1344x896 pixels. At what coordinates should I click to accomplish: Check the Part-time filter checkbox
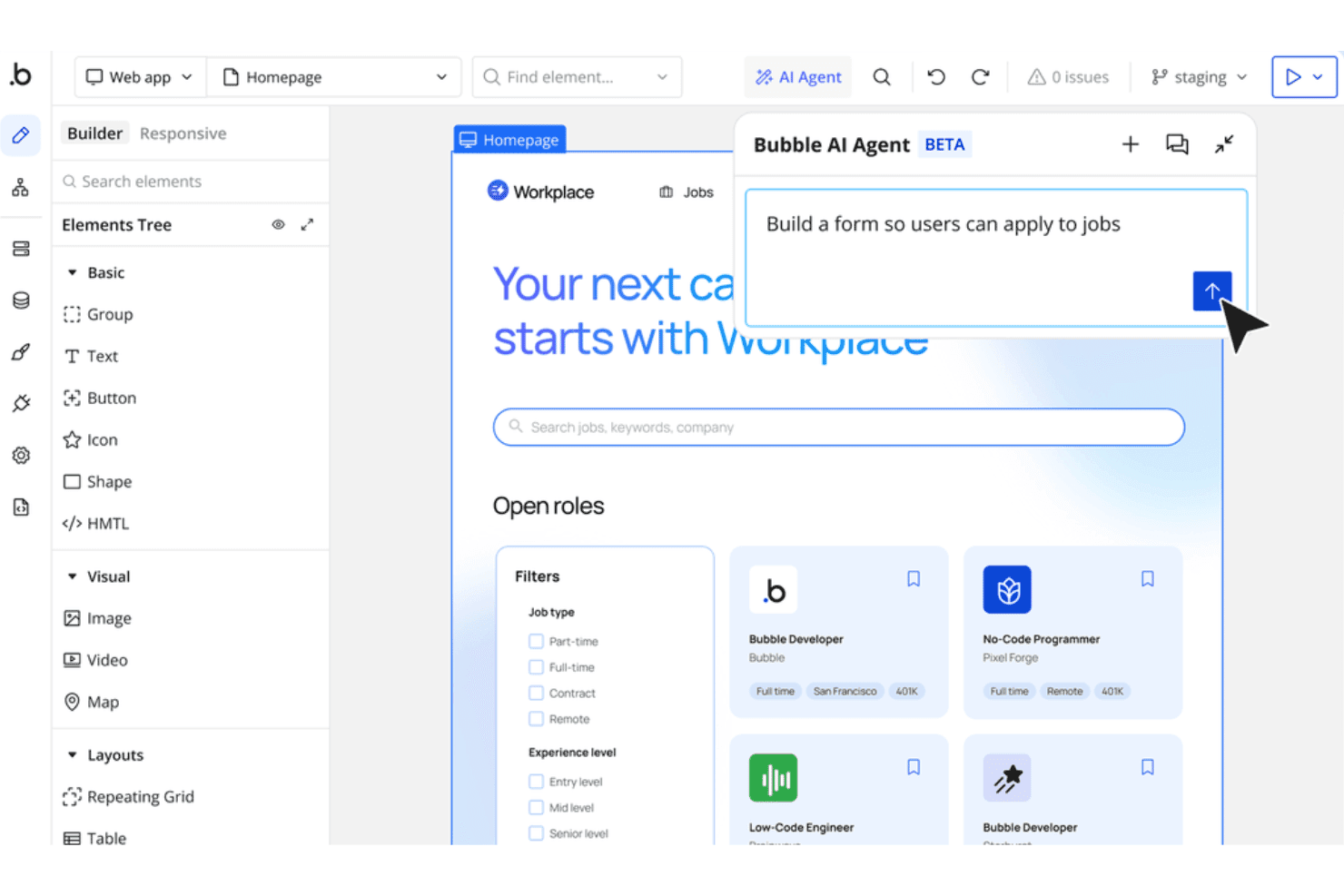(x=536, y=641)
